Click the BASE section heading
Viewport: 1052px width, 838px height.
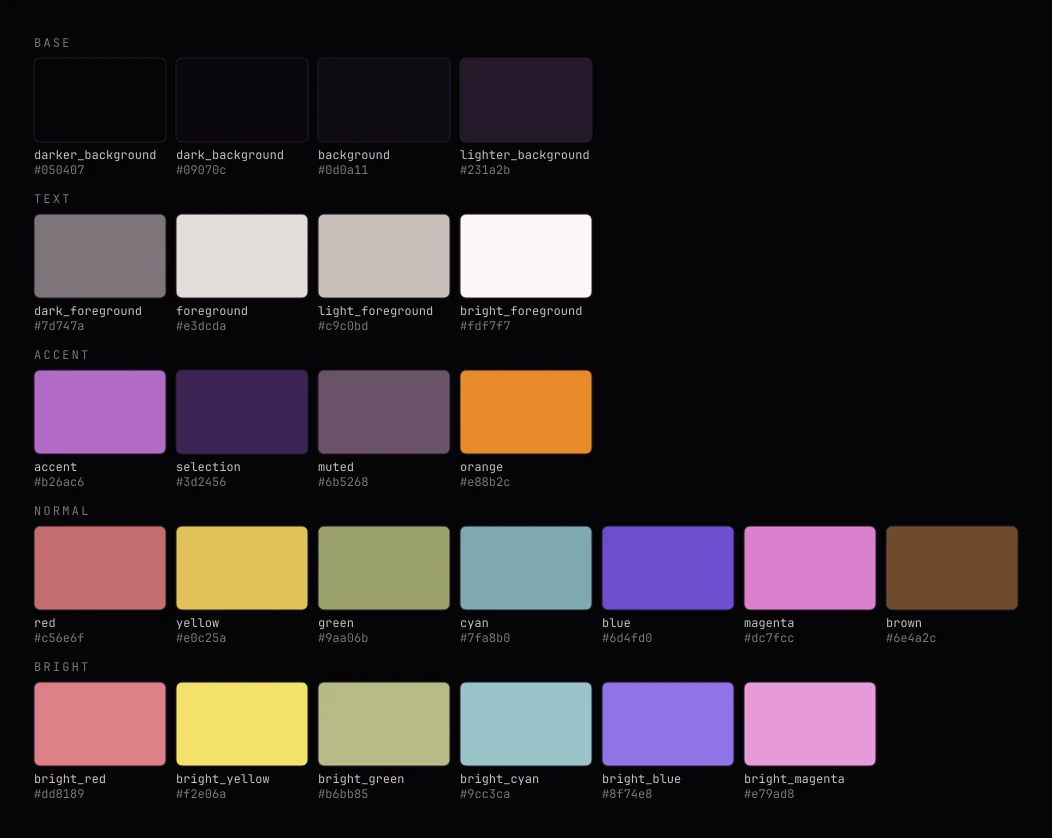pos(52,43)
